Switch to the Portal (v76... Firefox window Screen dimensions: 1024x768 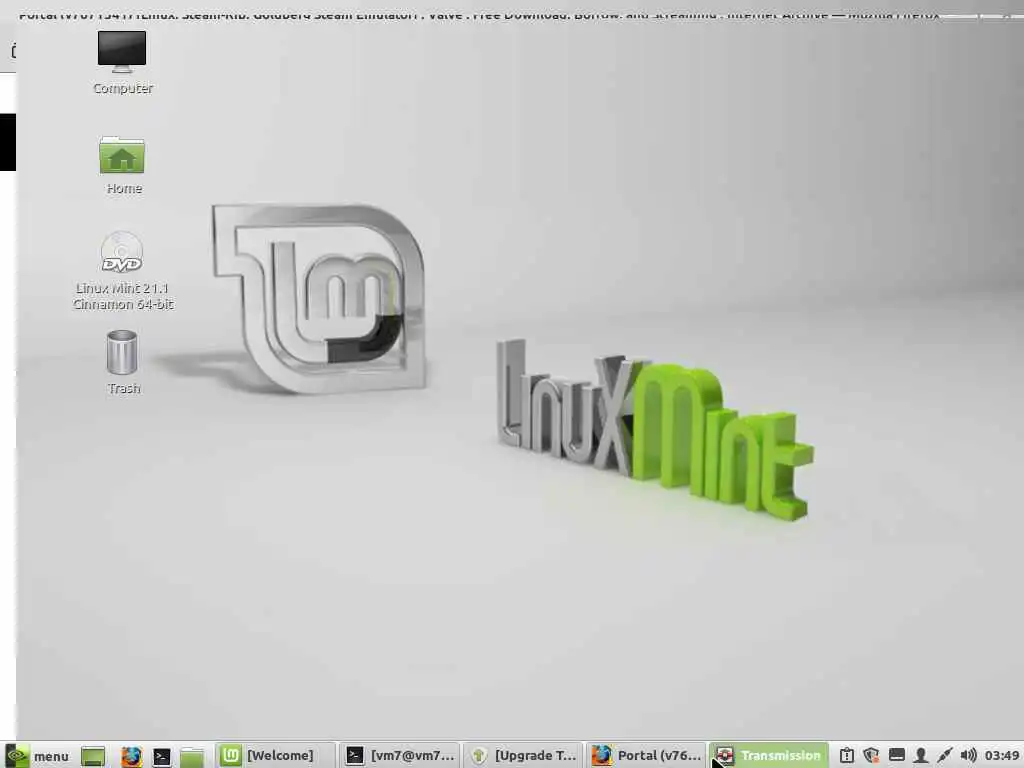click(x=647, y=756)
